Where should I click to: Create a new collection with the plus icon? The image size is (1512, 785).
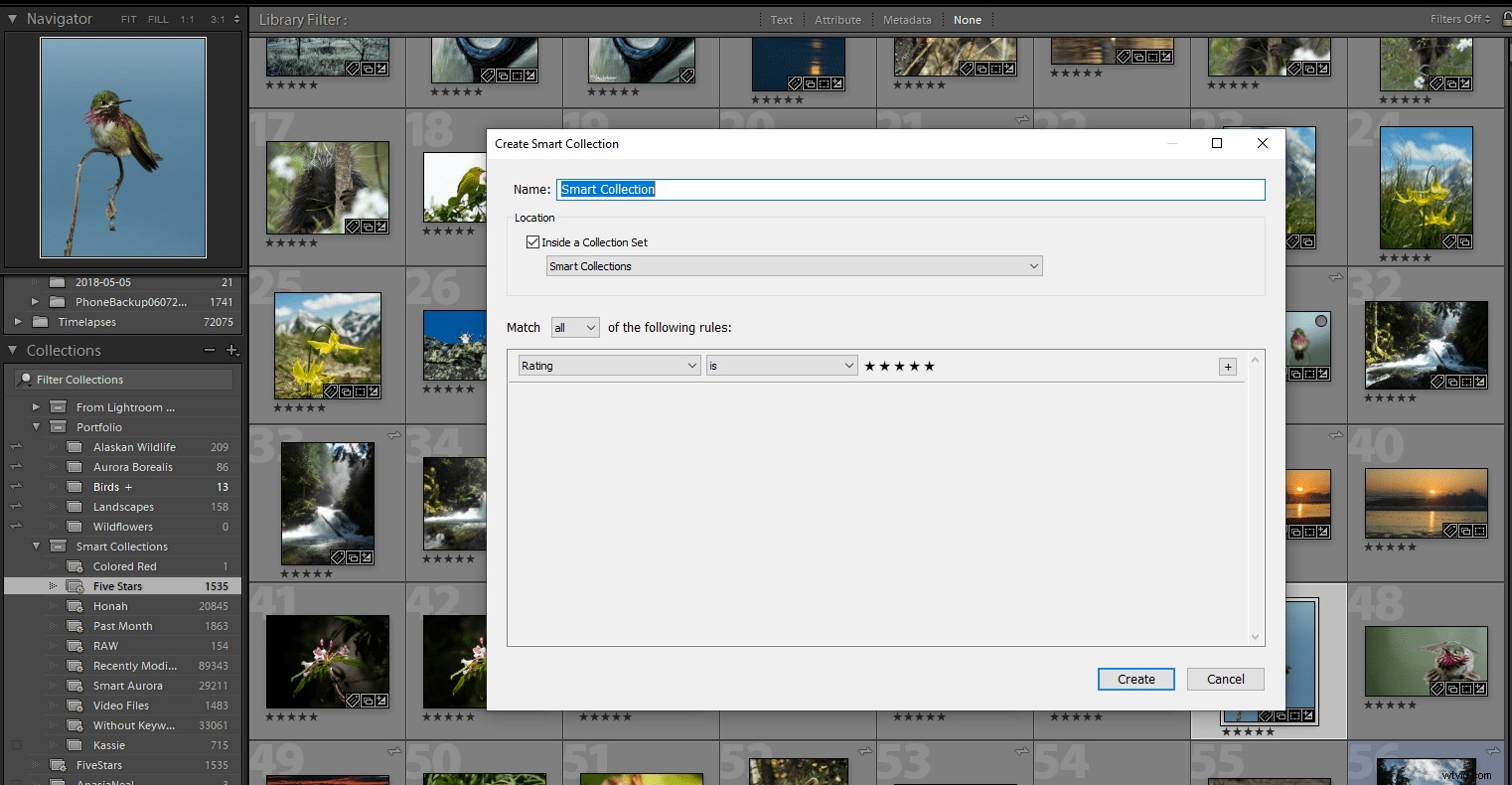click(x=231, y=350)
